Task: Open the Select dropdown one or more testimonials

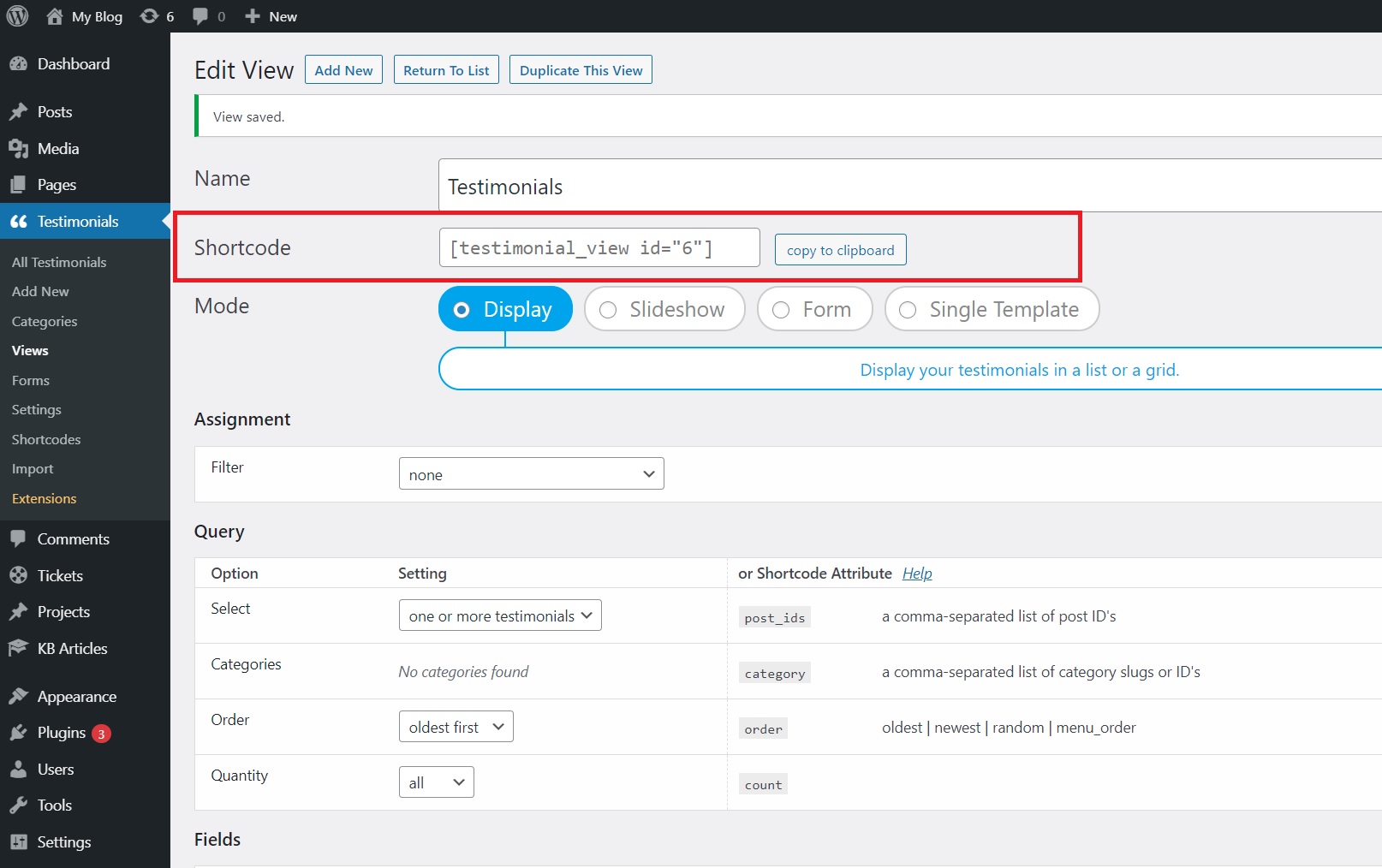Action: pos(500,615)
